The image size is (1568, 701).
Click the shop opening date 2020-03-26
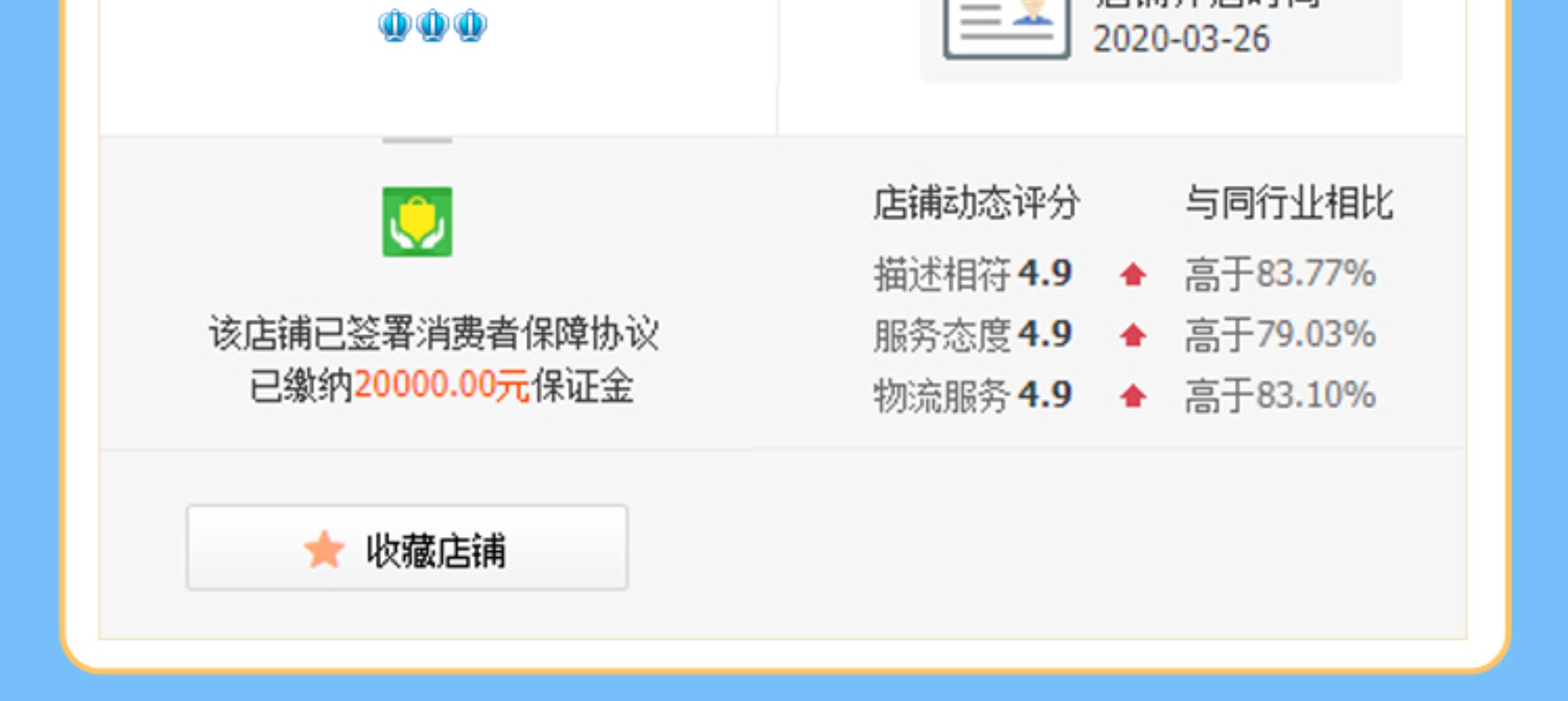coord(1182,39)
